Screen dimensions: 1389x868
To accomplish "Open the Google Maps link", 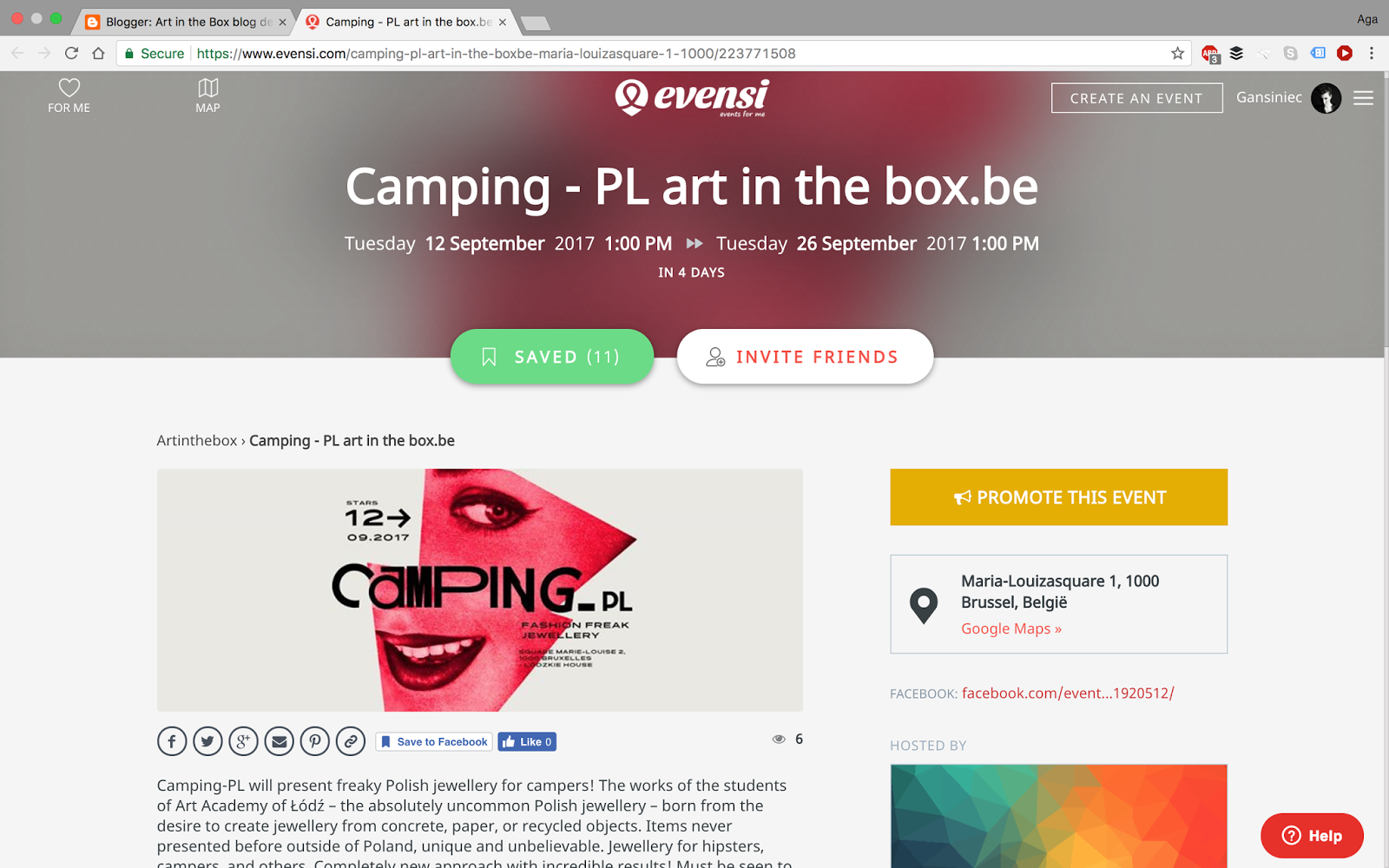I will point(1011,628).
